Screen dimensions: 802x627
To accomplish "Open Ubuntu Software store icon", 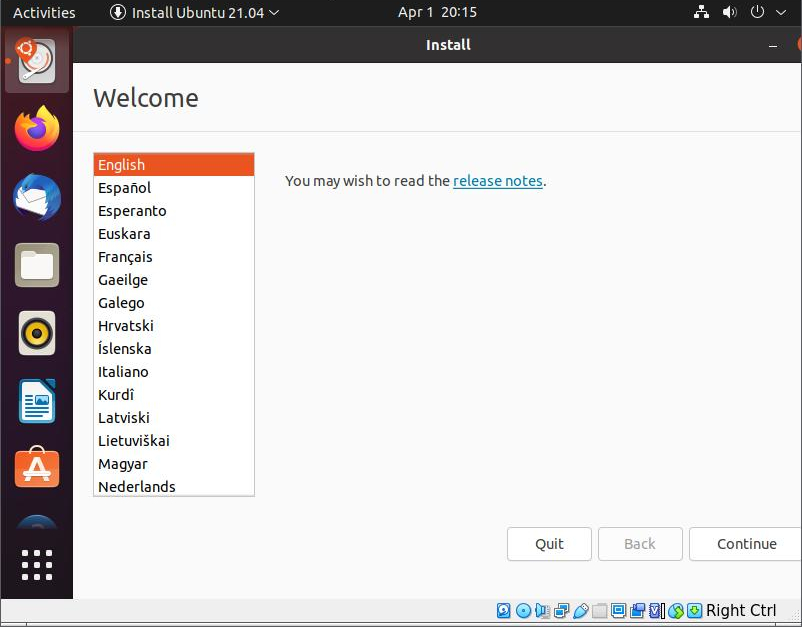I will 37,468.
